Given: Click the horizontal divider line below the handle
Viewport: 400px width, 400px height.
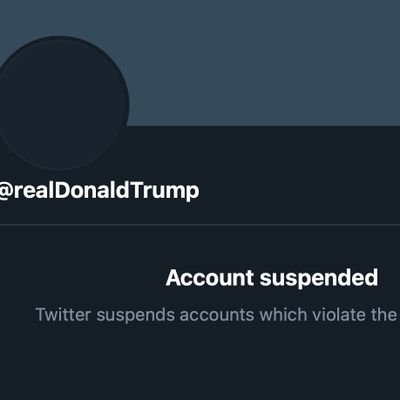Looking at the screenshot, I should 200,225.
